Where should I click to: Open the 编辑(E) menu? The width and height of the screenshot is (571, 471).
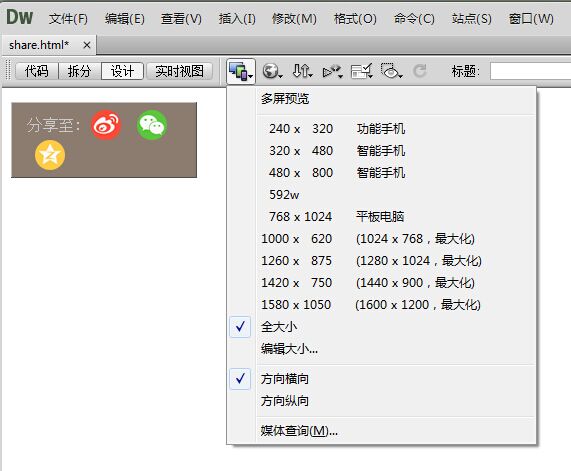coord(125,19)
